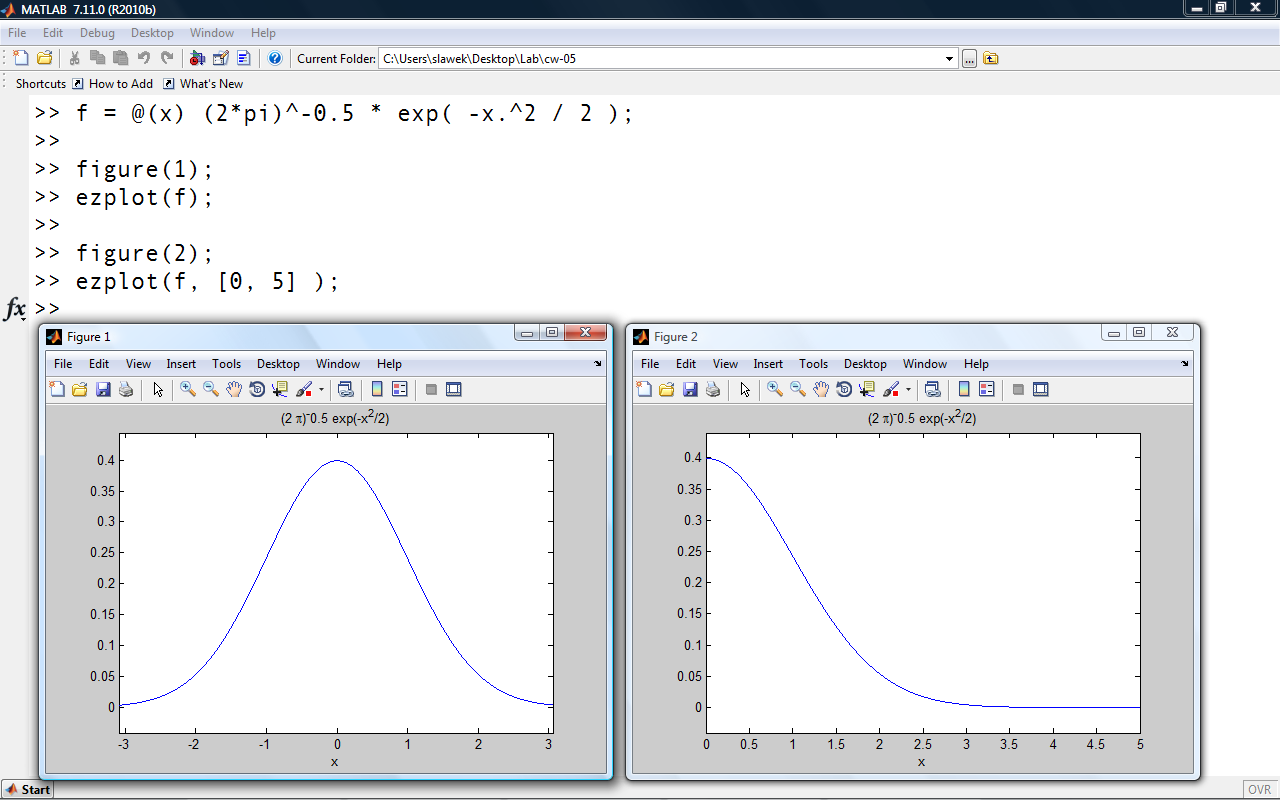Insert Legend in Figure 1
1280x800 pixels.
coord(400,390)
